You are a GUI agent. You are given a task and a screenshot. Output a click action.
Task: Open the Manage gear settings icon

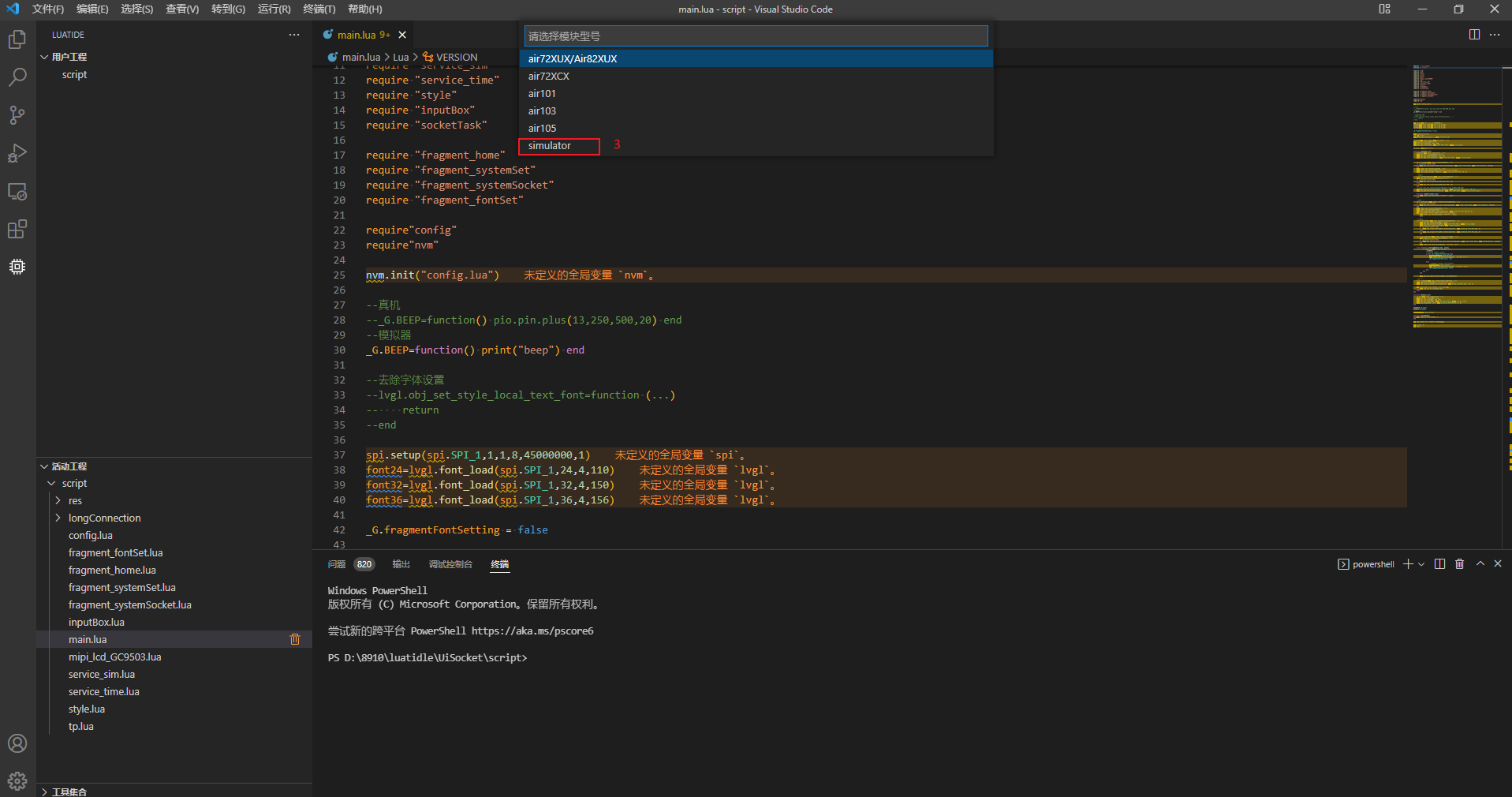[x=17, y=781]
